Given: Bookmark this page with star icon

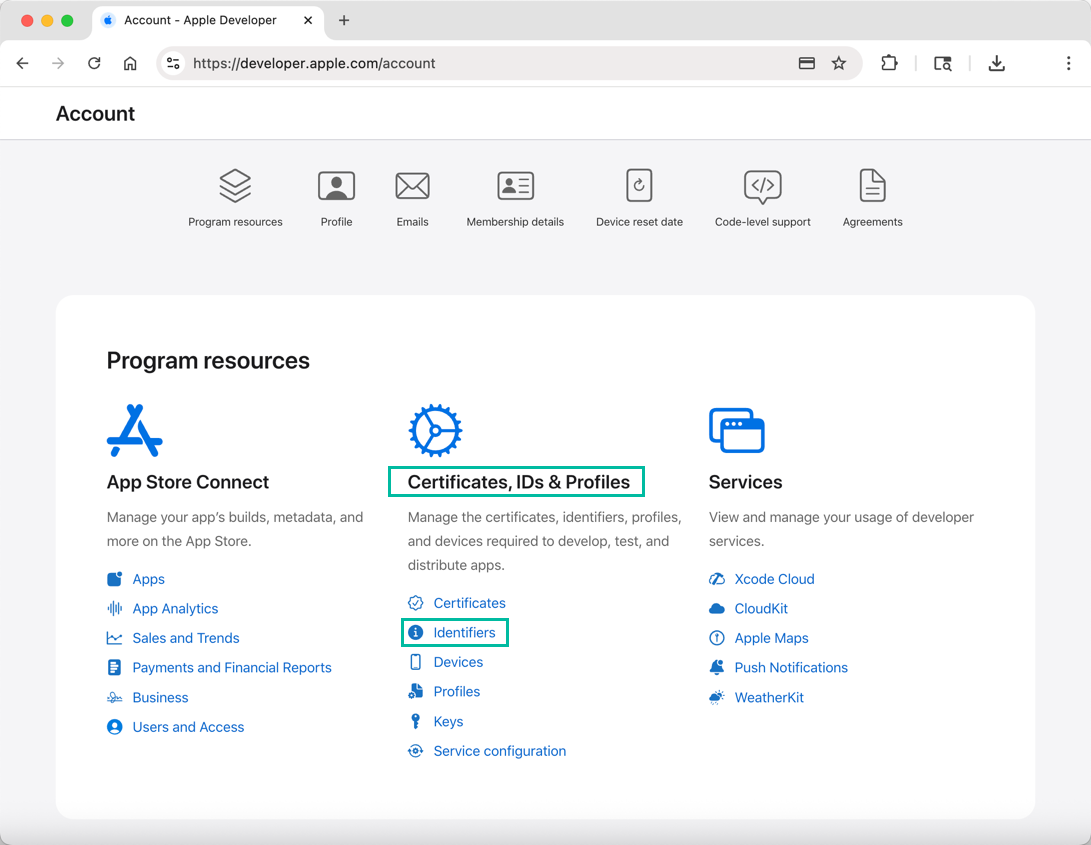Looking at the screenshot, I should 839,63.
